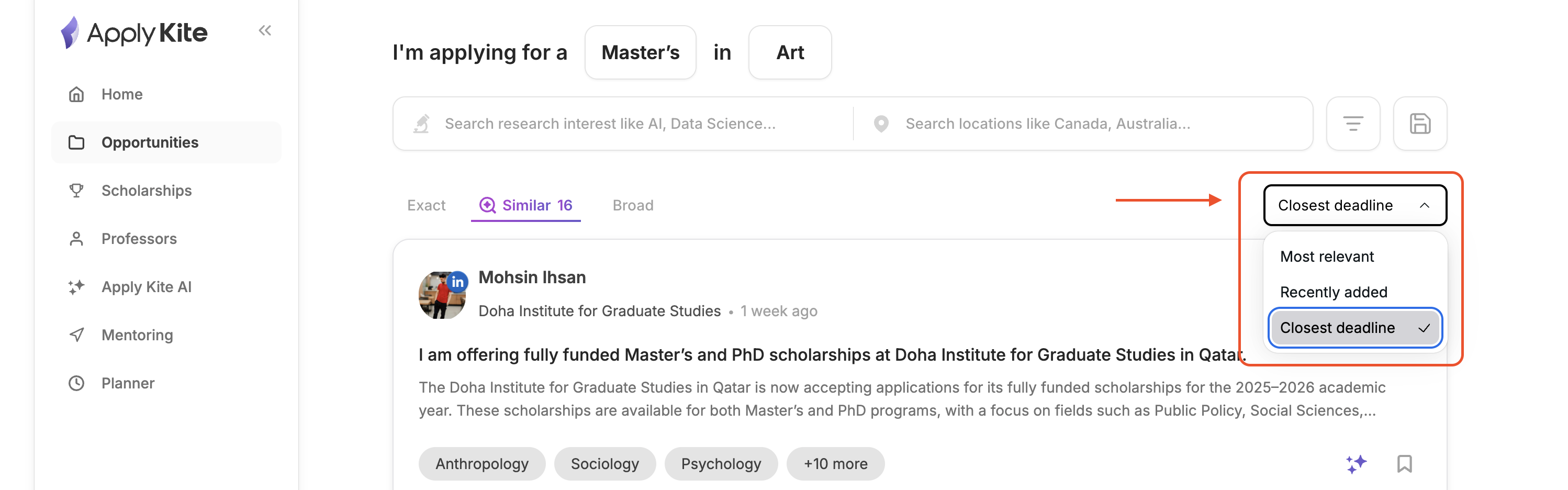Click the Apply Kite logo
Image resolution: width=1568 pixels, height=490 pixels.
pos(135,32)
